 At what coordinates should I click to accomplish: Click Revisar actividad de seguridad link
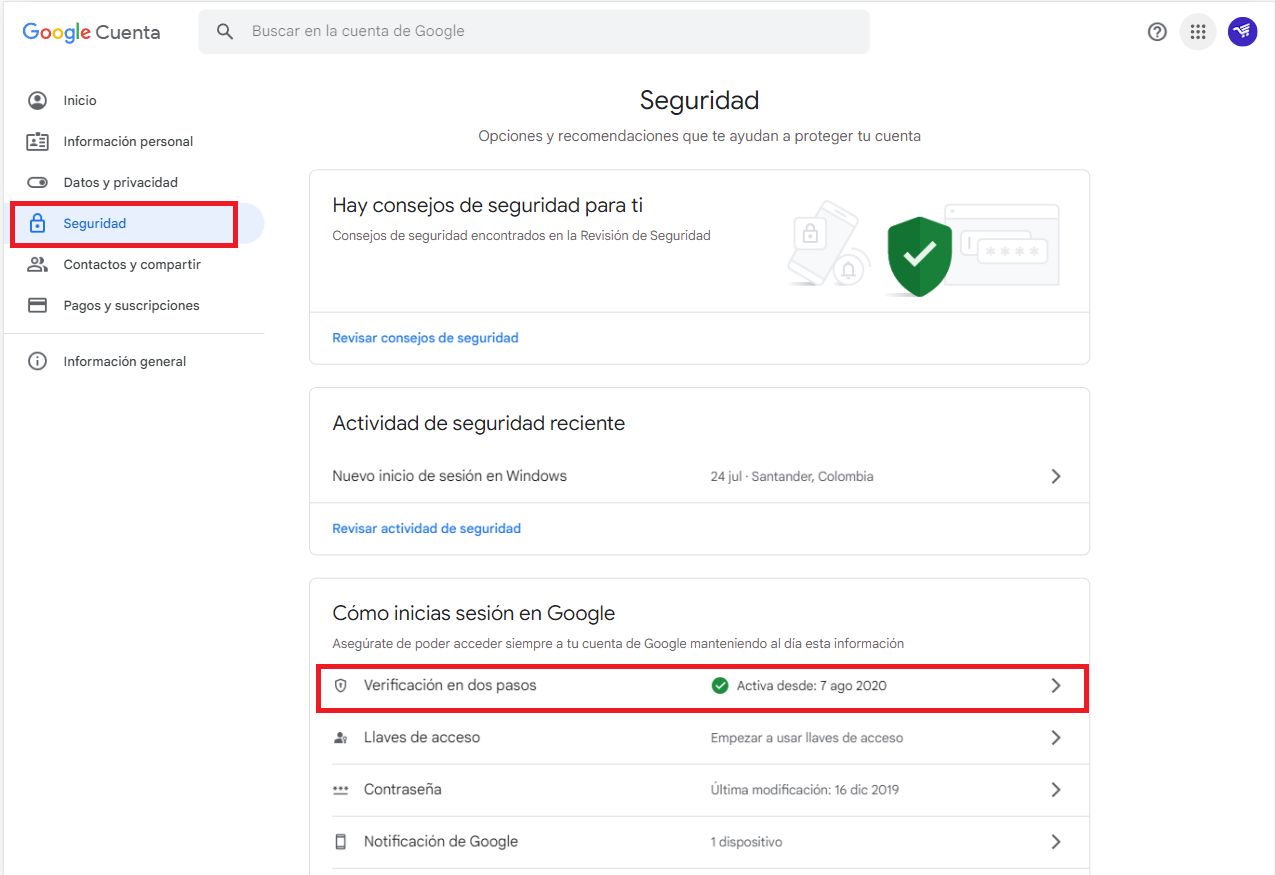click(x=426, y=528)
